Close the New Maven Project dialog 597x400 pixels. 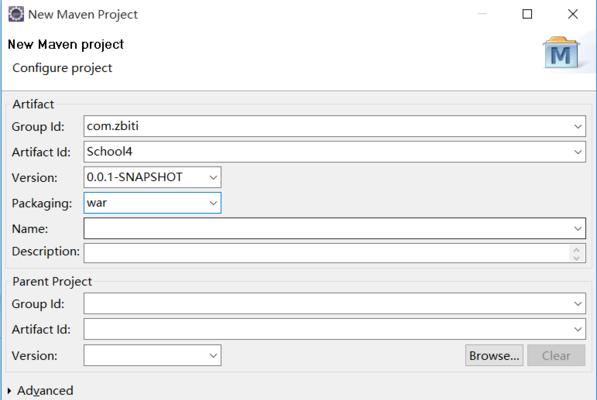pos(573,14)
